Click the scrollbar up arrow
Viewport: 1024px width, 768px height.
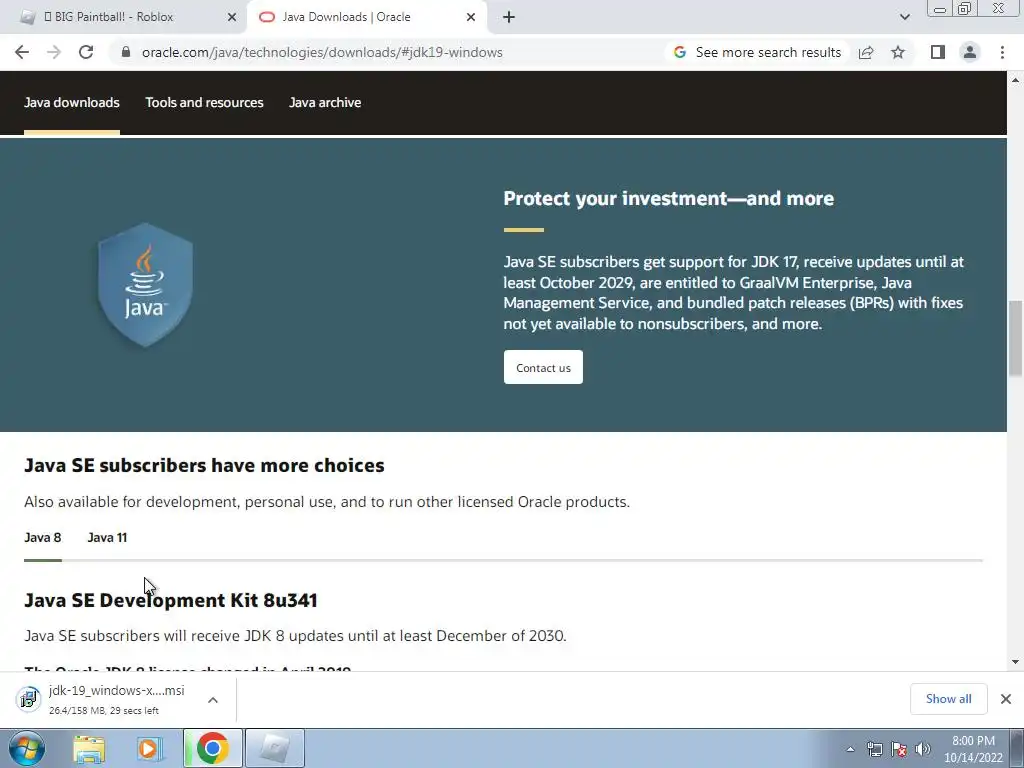click(x=1015, y=80)
